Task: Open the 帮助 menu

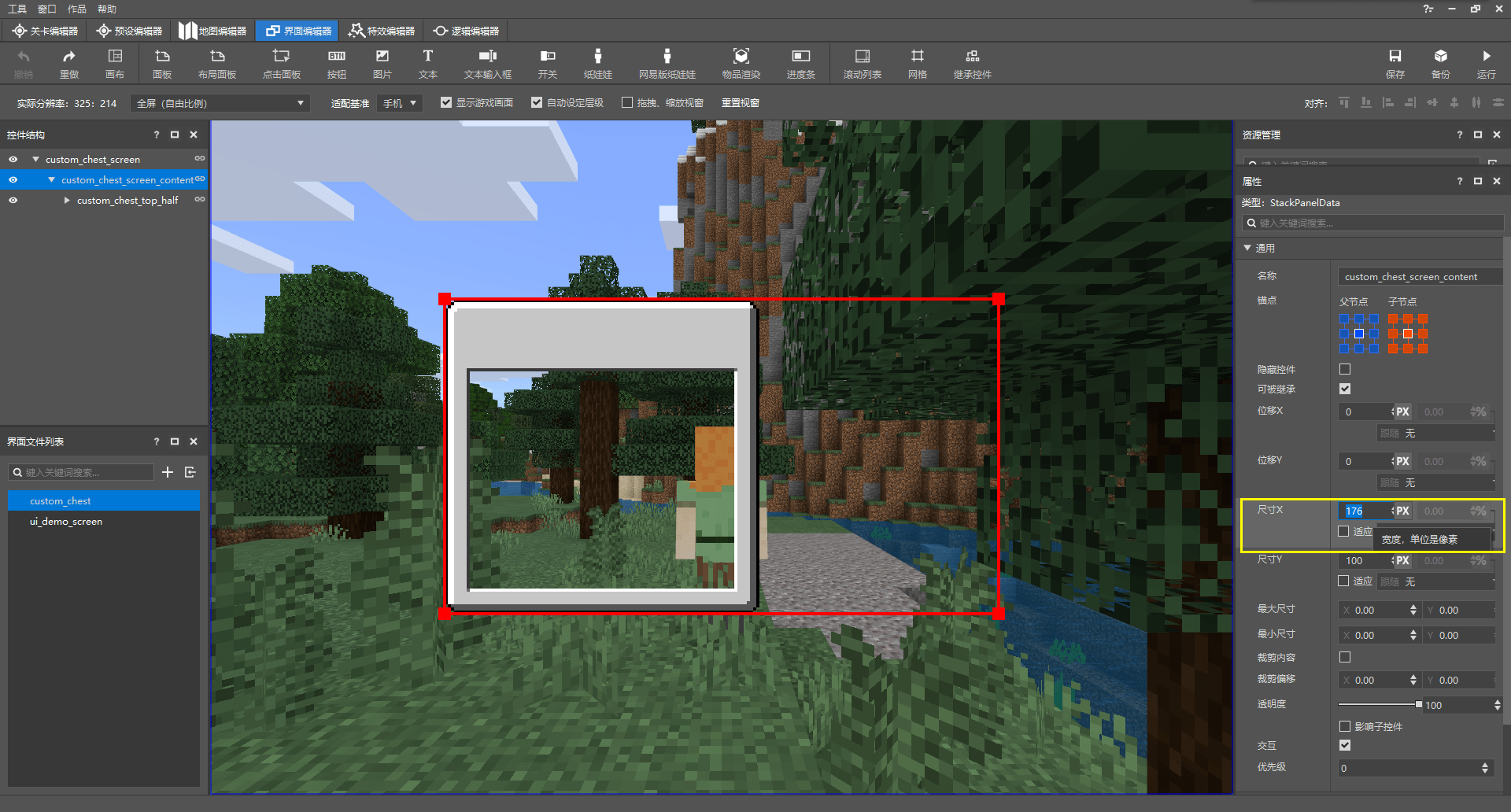Action: (x=107, y=9)
